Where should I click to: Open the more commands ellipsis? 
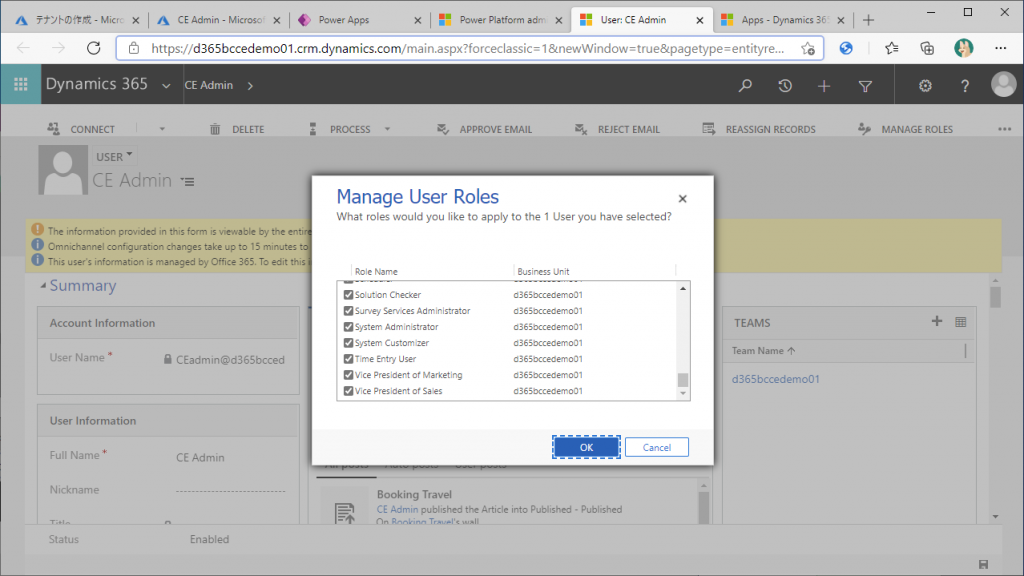[x=1004, y=129]
